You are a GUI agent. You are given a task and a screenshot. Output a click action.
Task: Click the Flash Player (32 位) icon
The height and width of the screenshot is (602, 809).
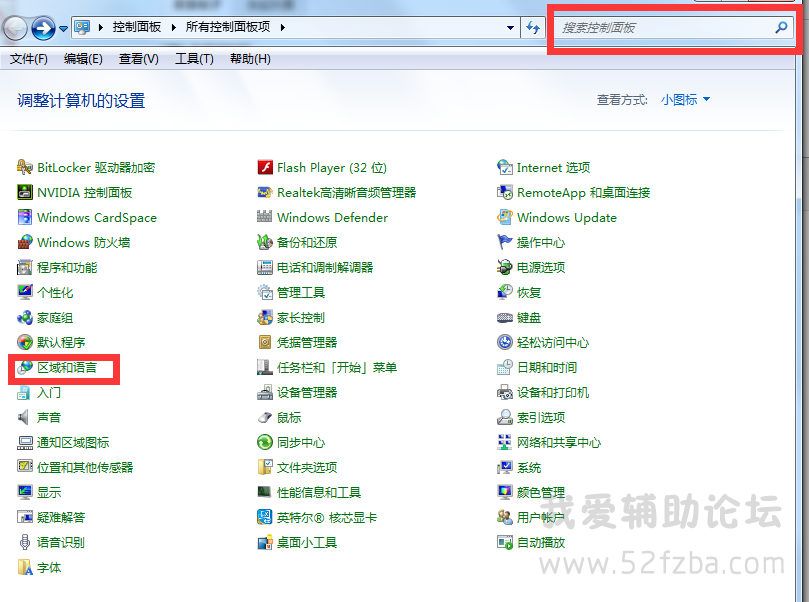pyautogui.click(x=265, y=167)
